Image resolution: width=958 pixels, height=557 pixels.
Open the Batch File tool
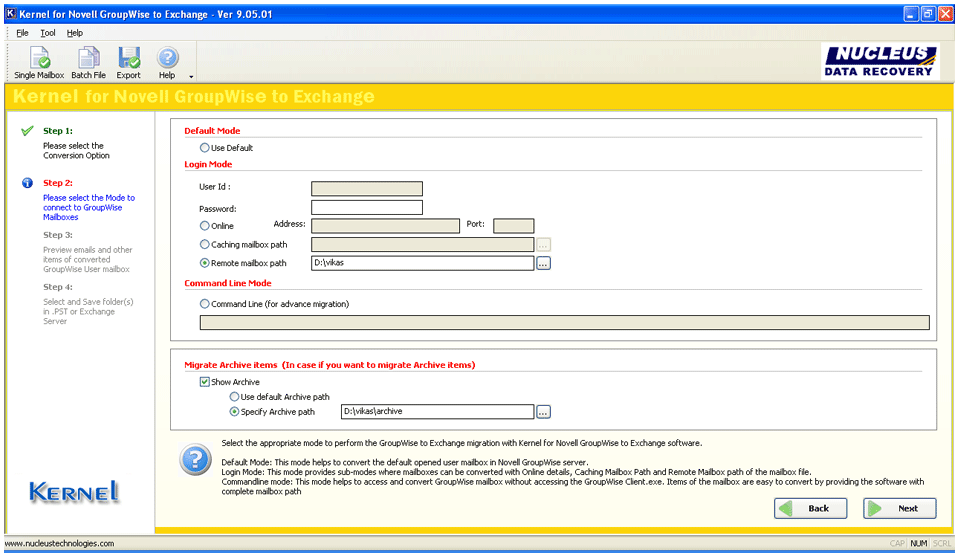(x=89, y=63)
